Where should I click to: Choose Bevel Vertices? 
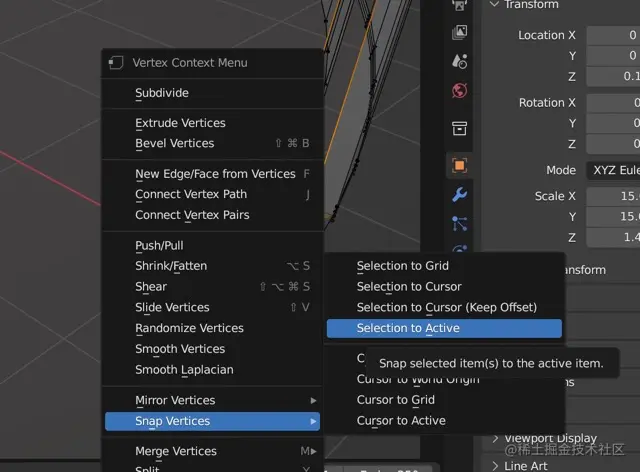[x=175, y=143]
